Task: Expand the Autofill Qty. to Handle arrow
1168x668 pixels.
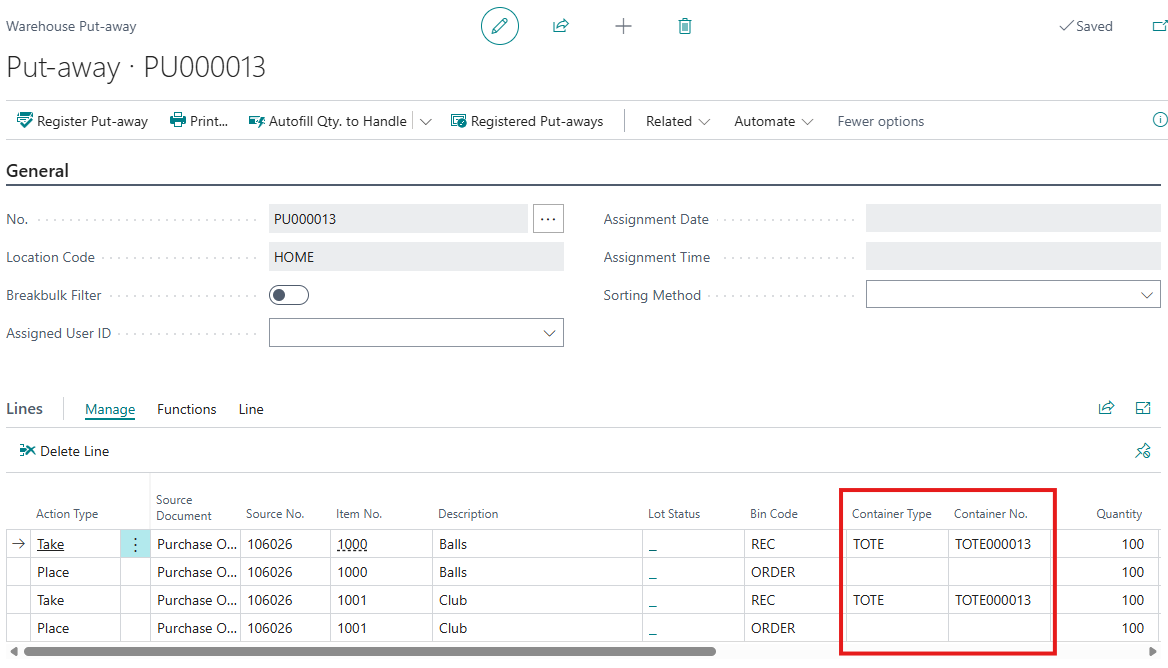Action: (x=426, y=121)
